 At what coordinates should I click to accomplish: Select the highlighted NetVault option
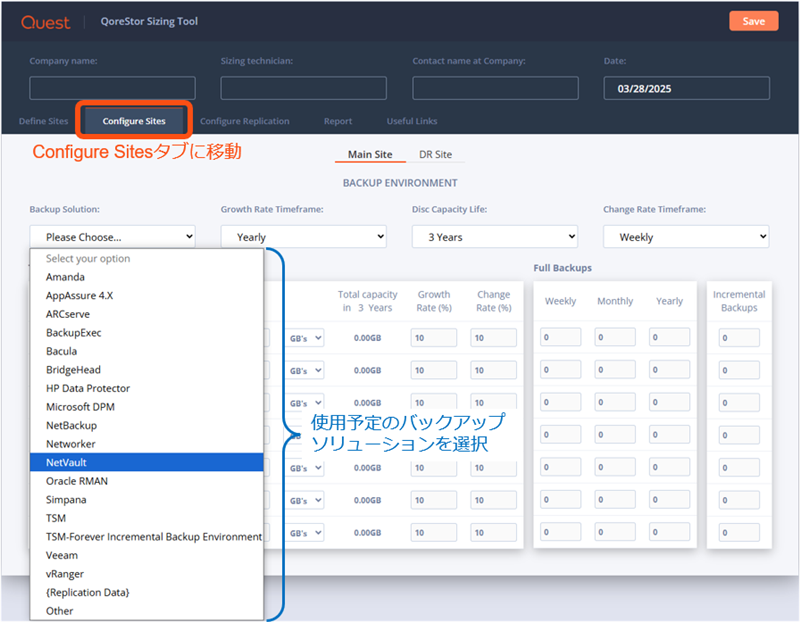coord(147,462)
